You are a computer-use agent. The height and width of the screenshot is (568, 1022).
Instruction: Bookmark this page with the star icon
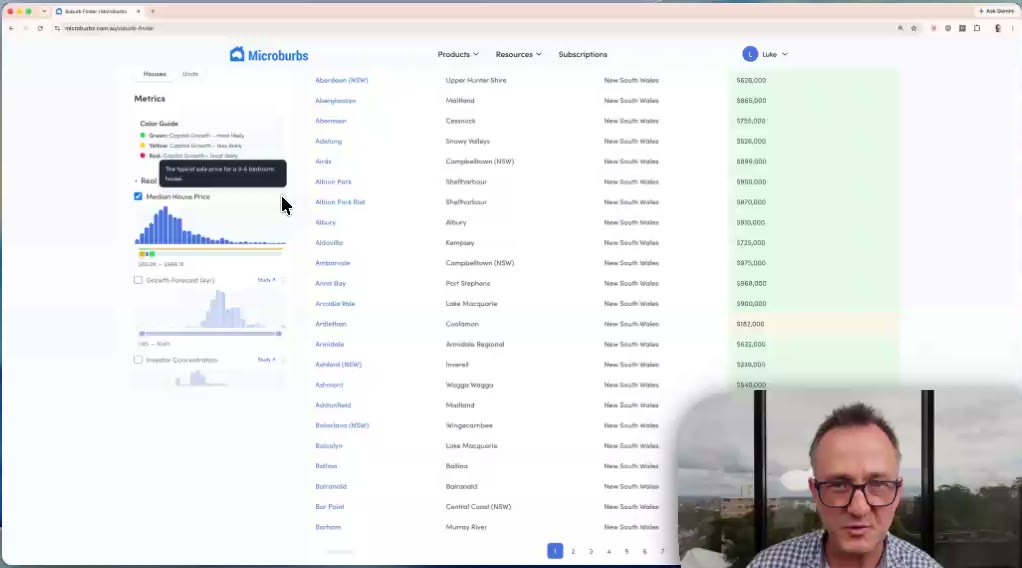click(914, 28)
